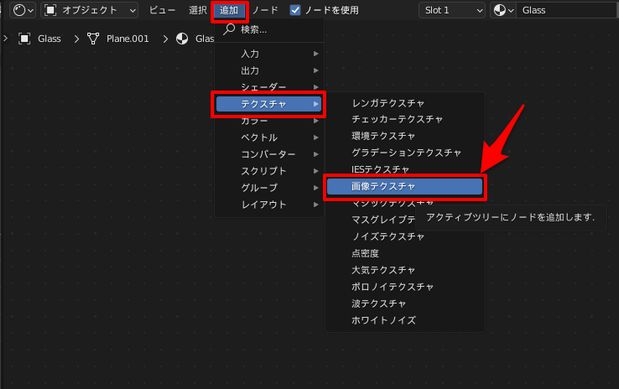Click the Plane.001 mesh breadcrumb icon
Viewport: 619px width, 389px height.
pos(93,39)
